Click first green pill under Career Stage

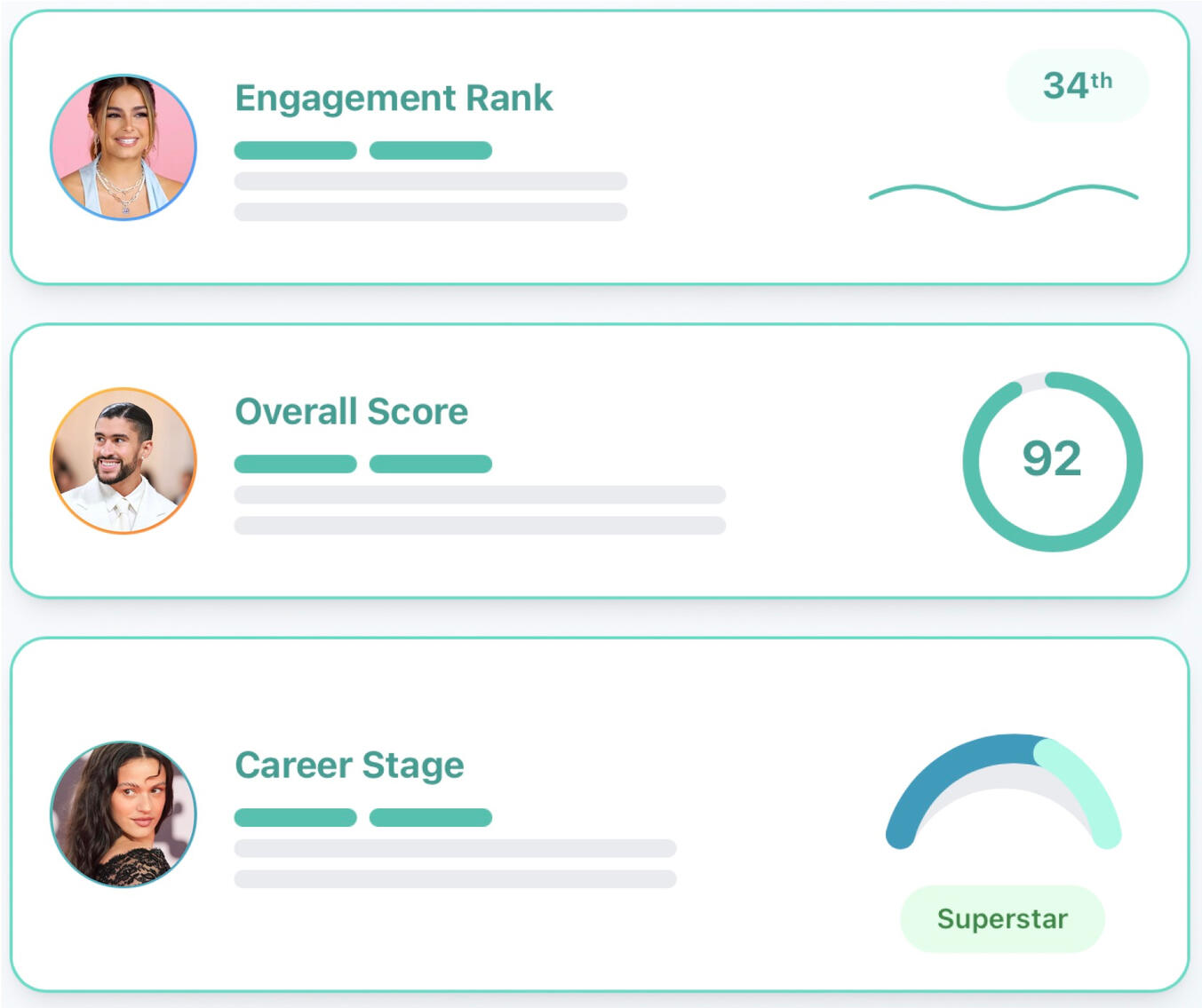click(x=295, y=818)
